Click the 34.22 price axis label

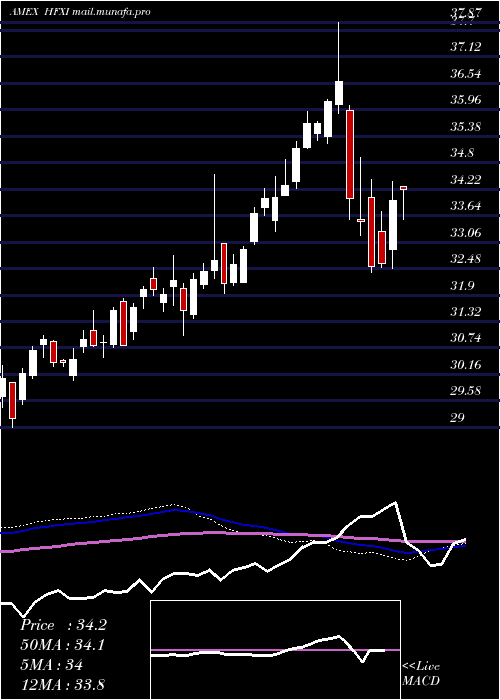coord(466,179)
